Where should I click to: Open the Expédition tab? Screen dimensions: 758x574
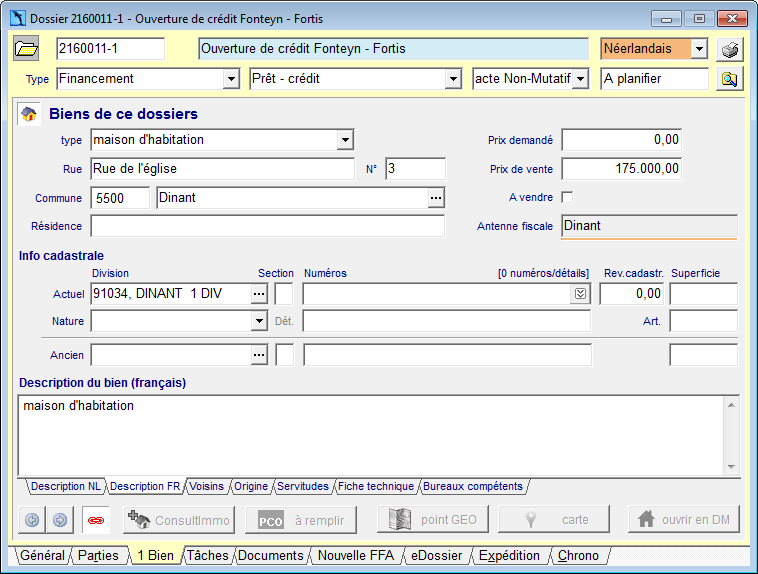click(509, 556)
